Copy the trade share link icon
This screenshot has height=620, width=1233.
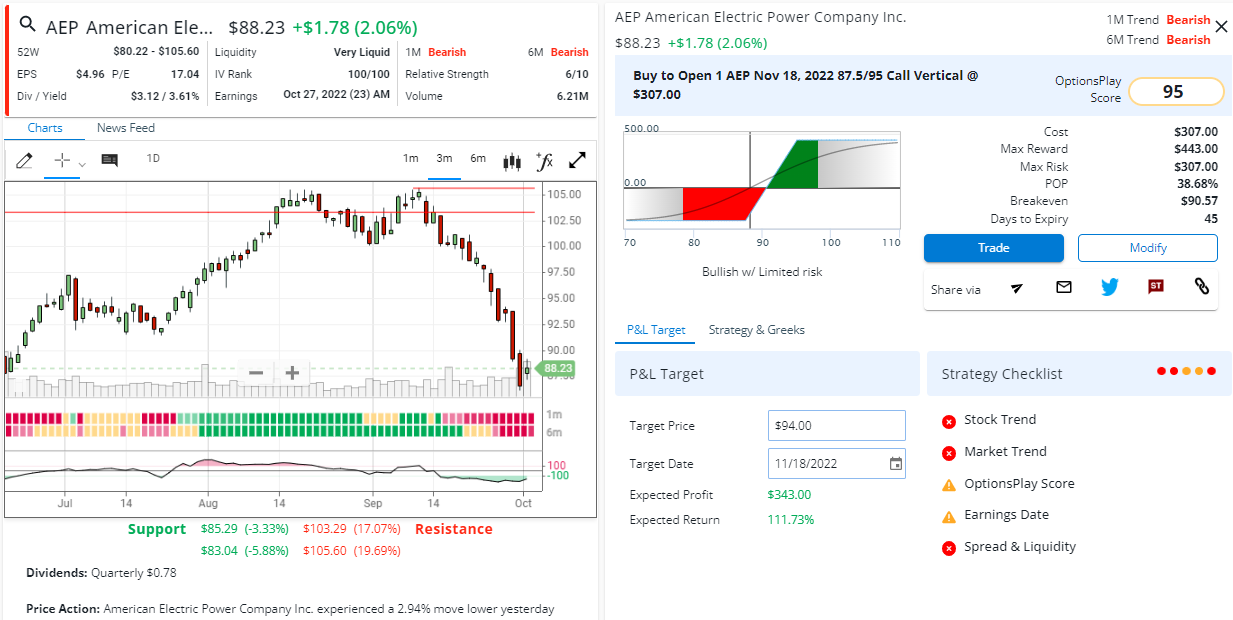[x=1202, y=287]
